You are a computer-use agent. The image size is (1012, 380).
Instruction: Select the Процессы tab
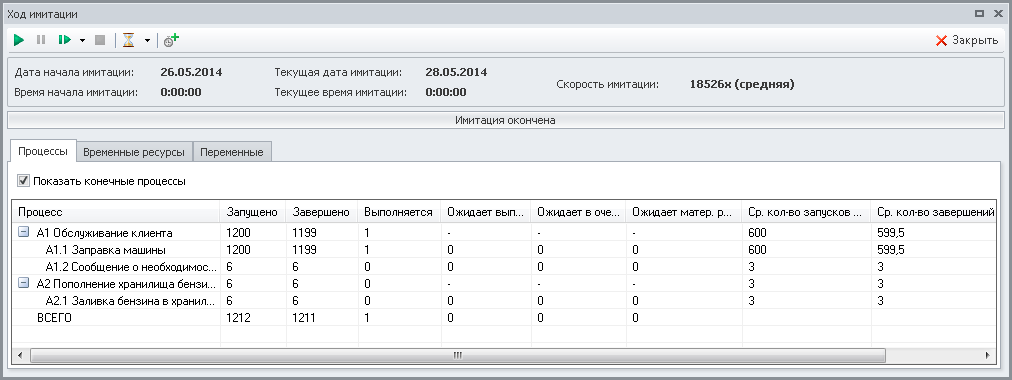(x=43, y=151)
